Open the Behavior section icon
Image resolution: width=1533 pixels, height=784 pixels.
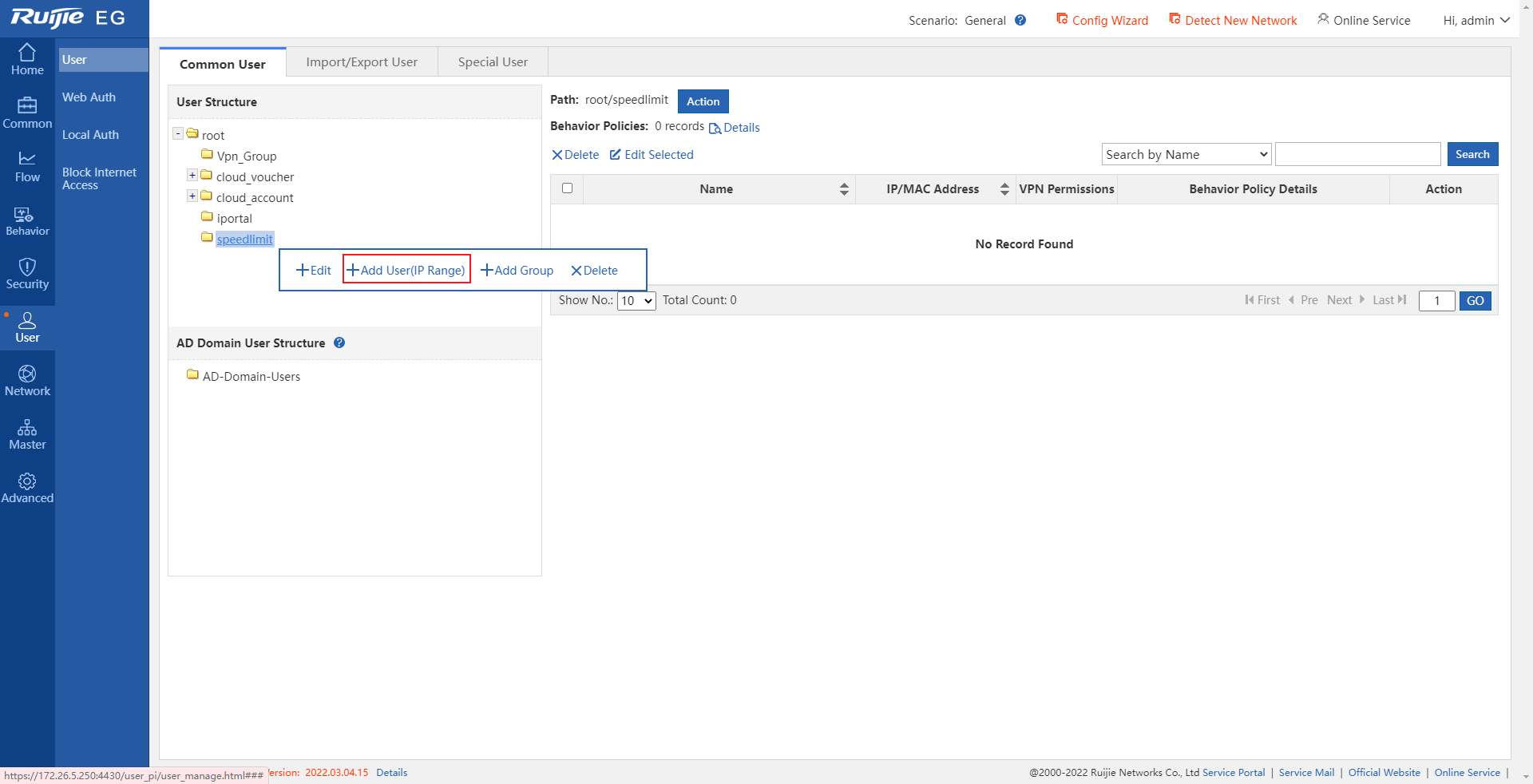tap(24, 214)
